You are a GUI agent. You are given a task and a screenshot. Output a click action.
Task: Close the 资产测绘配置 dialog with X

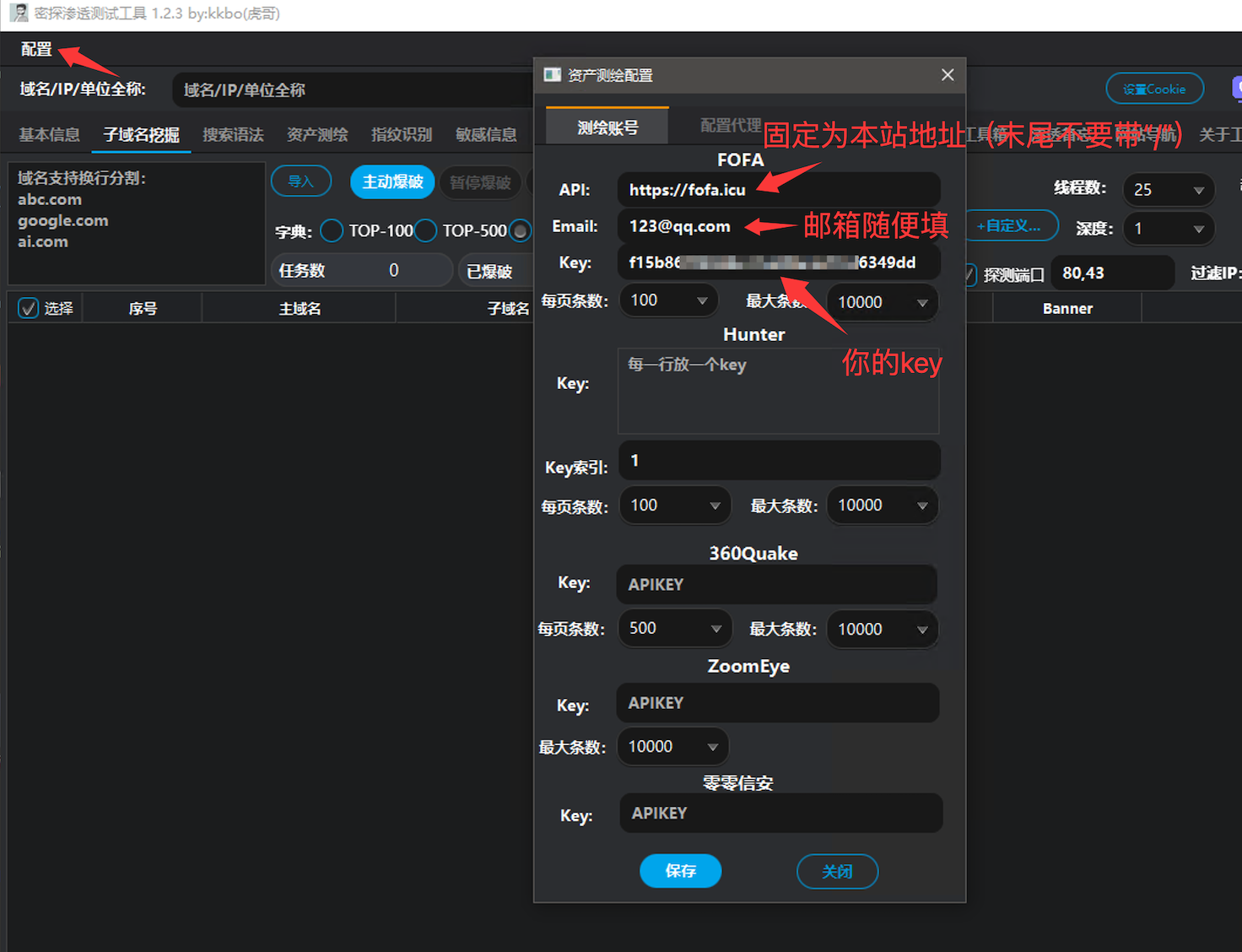948,75
